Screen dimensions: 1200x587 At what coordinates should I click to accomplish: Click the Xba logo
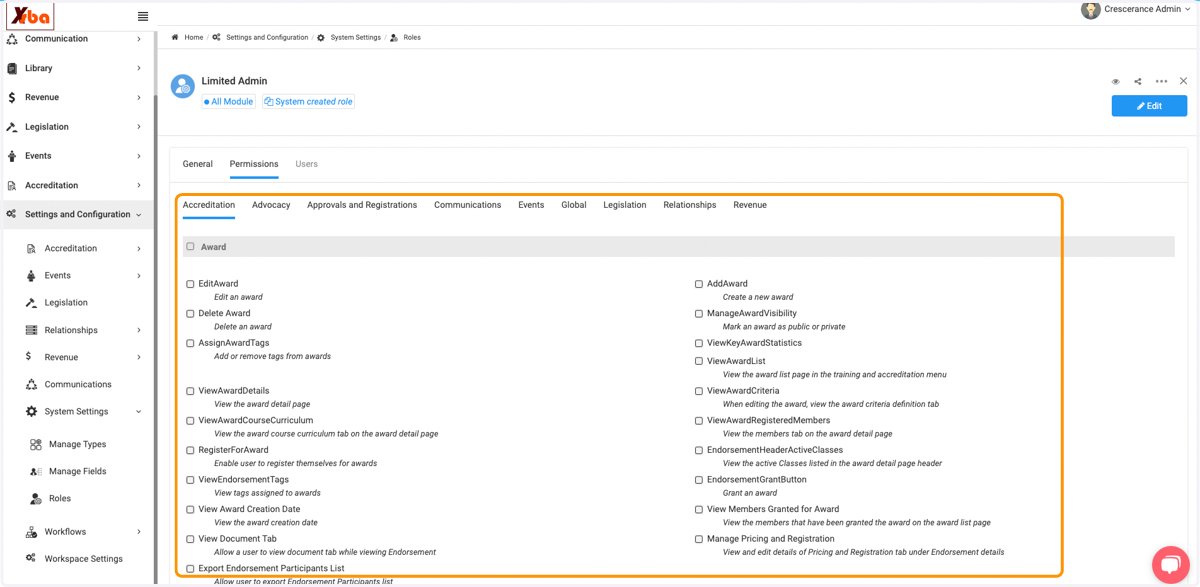pos(30,16)
